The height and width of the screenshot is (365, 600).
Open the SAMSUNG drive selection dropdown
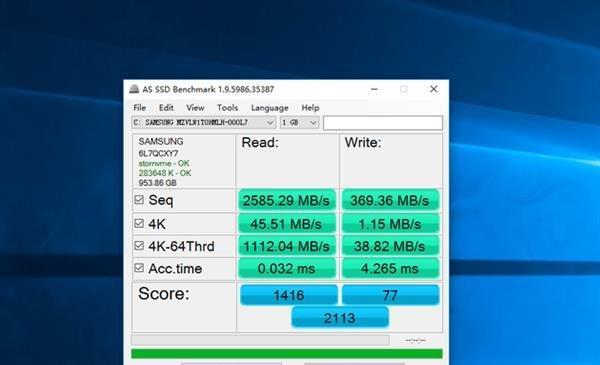click(x=204, y=122)
